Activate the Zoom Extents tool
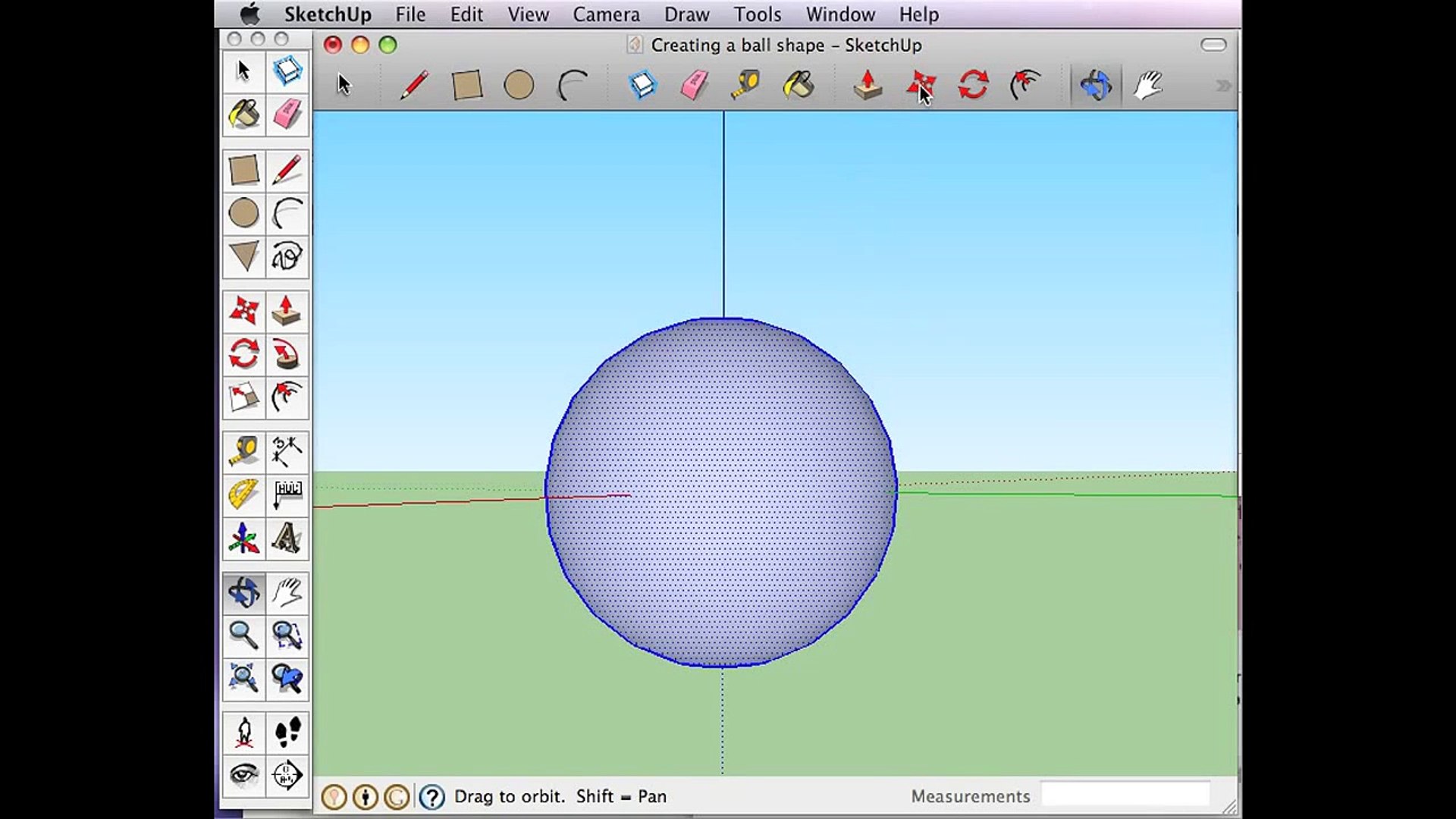 (243, 677)
